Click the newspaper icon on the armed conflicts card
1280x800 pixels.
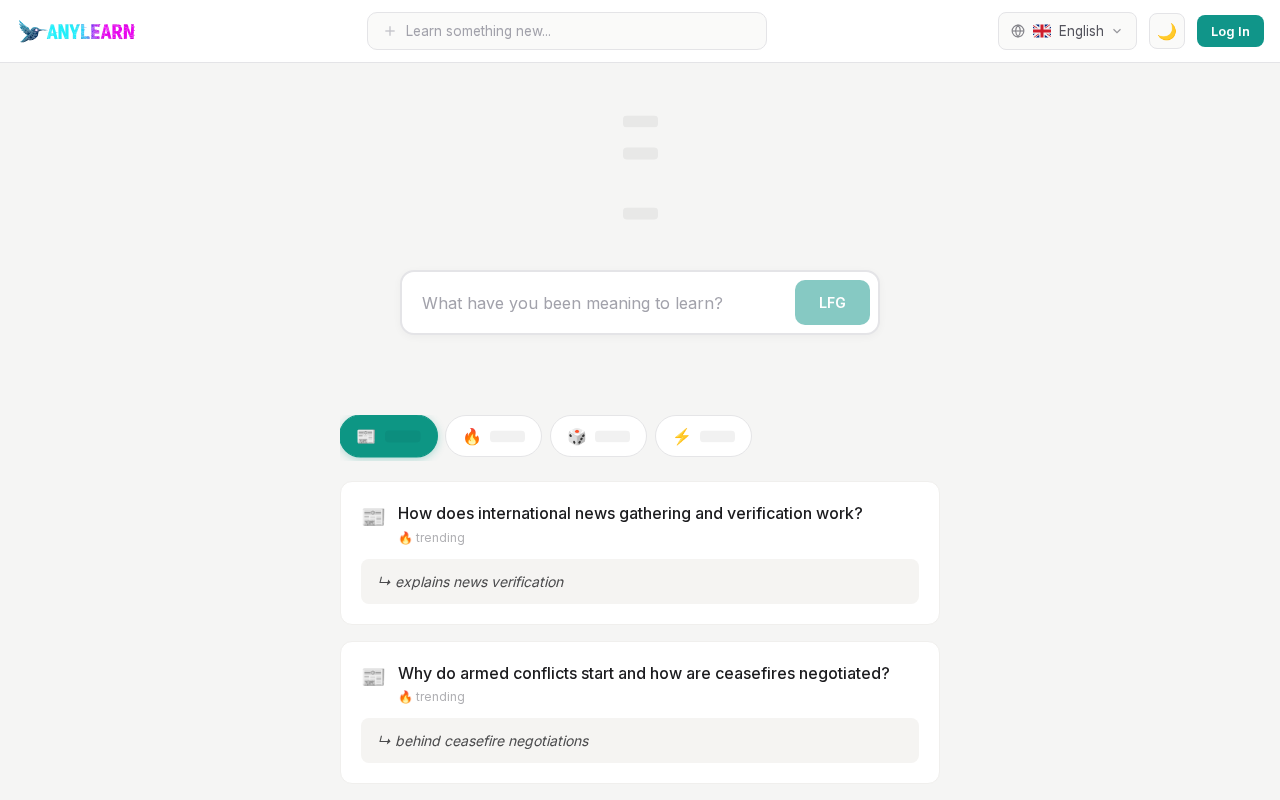[x=373, y=677]
